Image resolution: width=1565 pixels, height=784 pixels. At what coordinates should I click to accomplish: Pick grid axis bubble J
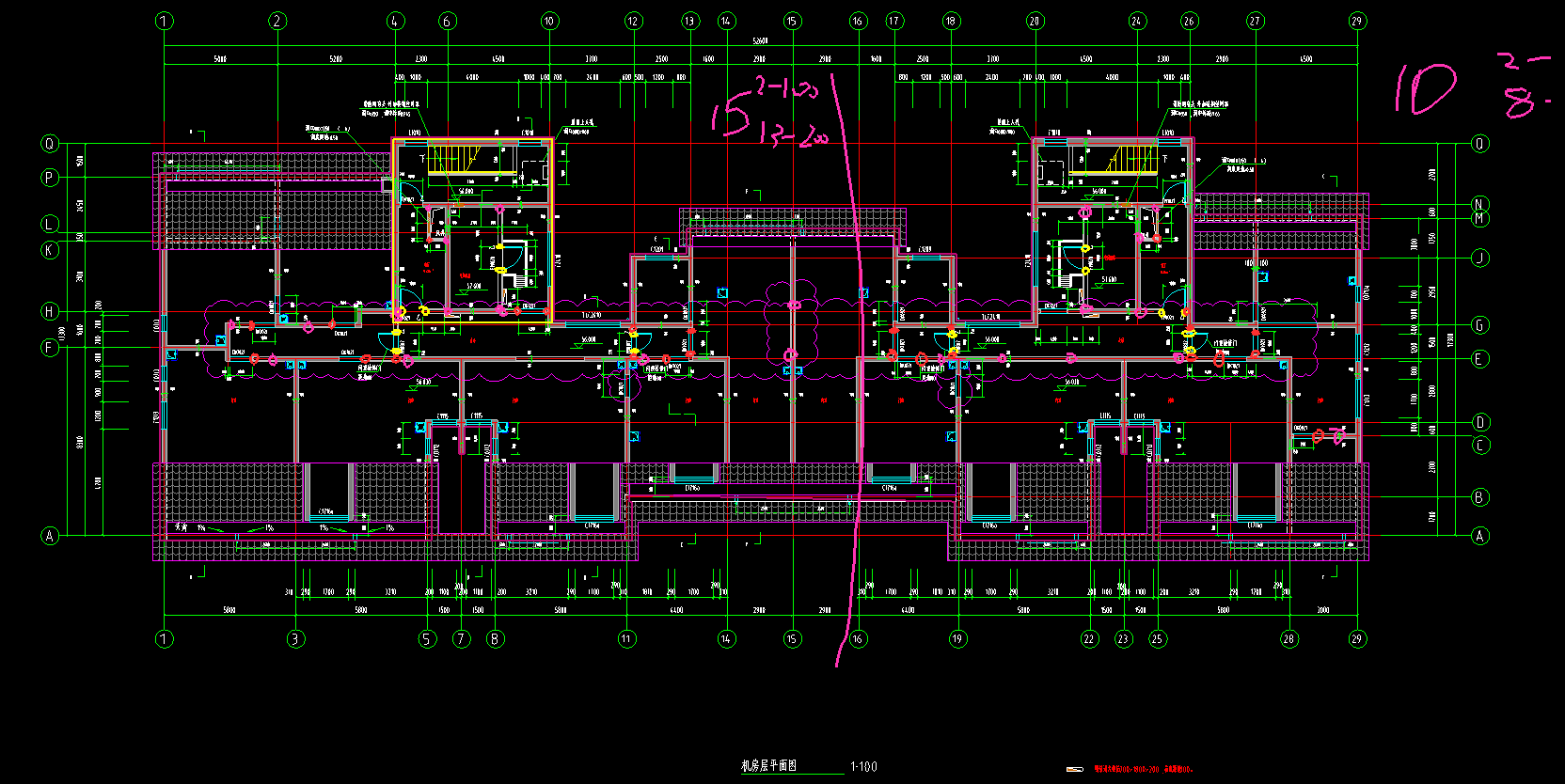click(x=1480, y=258)
